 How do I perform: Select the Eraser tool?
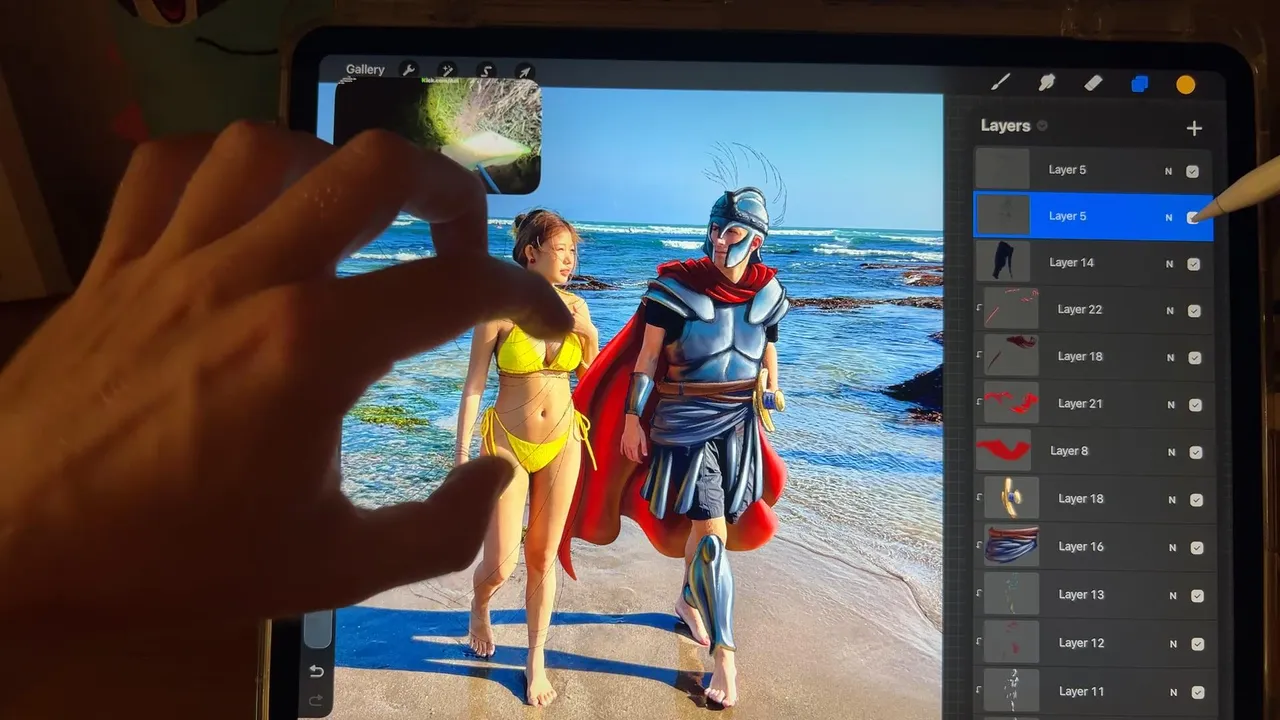tap(1093, 83)
